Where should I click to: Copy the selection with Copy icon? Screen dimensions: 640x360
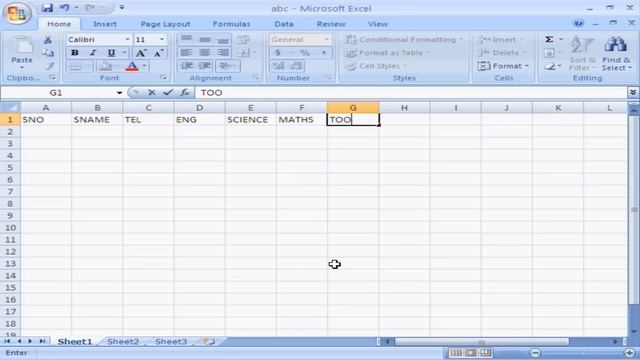48,53
